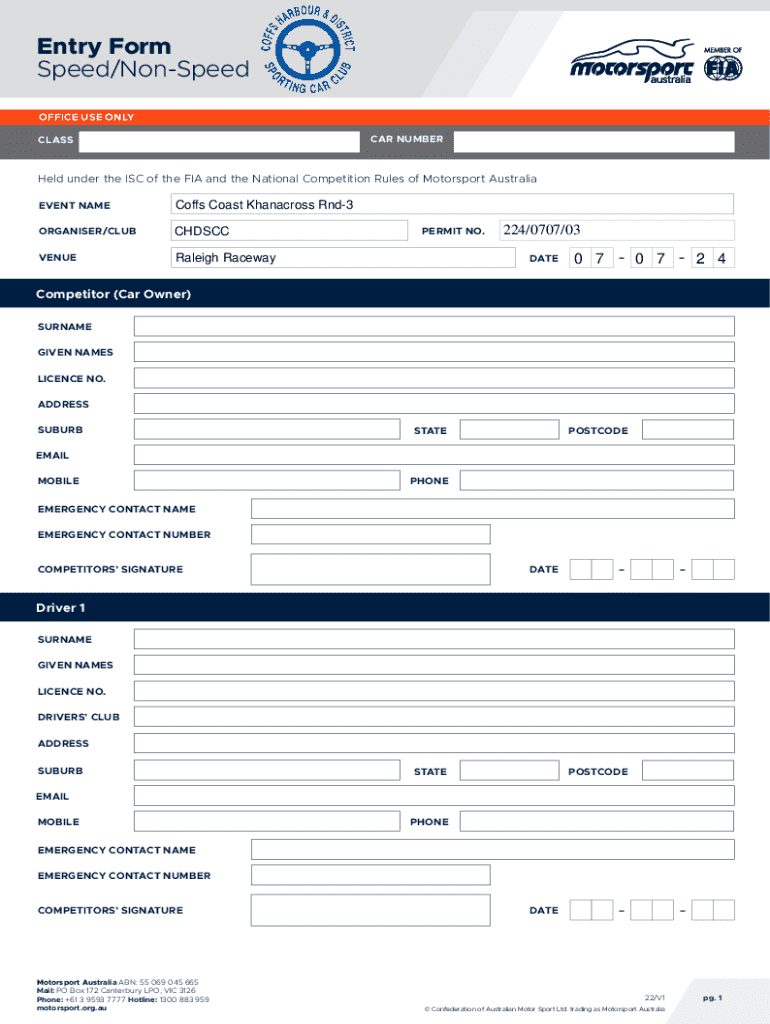
Task: Focus the Driver 1 Emergency Contact Number field
Action: pyautogui.click(x=370, y=876)
